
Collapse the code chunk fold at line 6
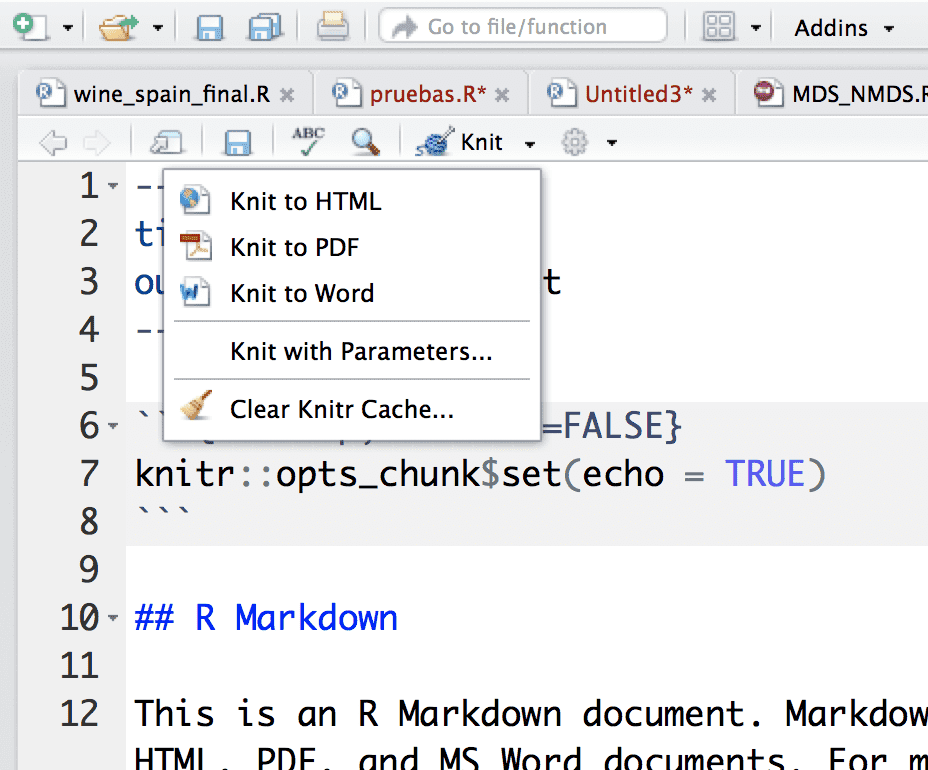click(113, 426)
